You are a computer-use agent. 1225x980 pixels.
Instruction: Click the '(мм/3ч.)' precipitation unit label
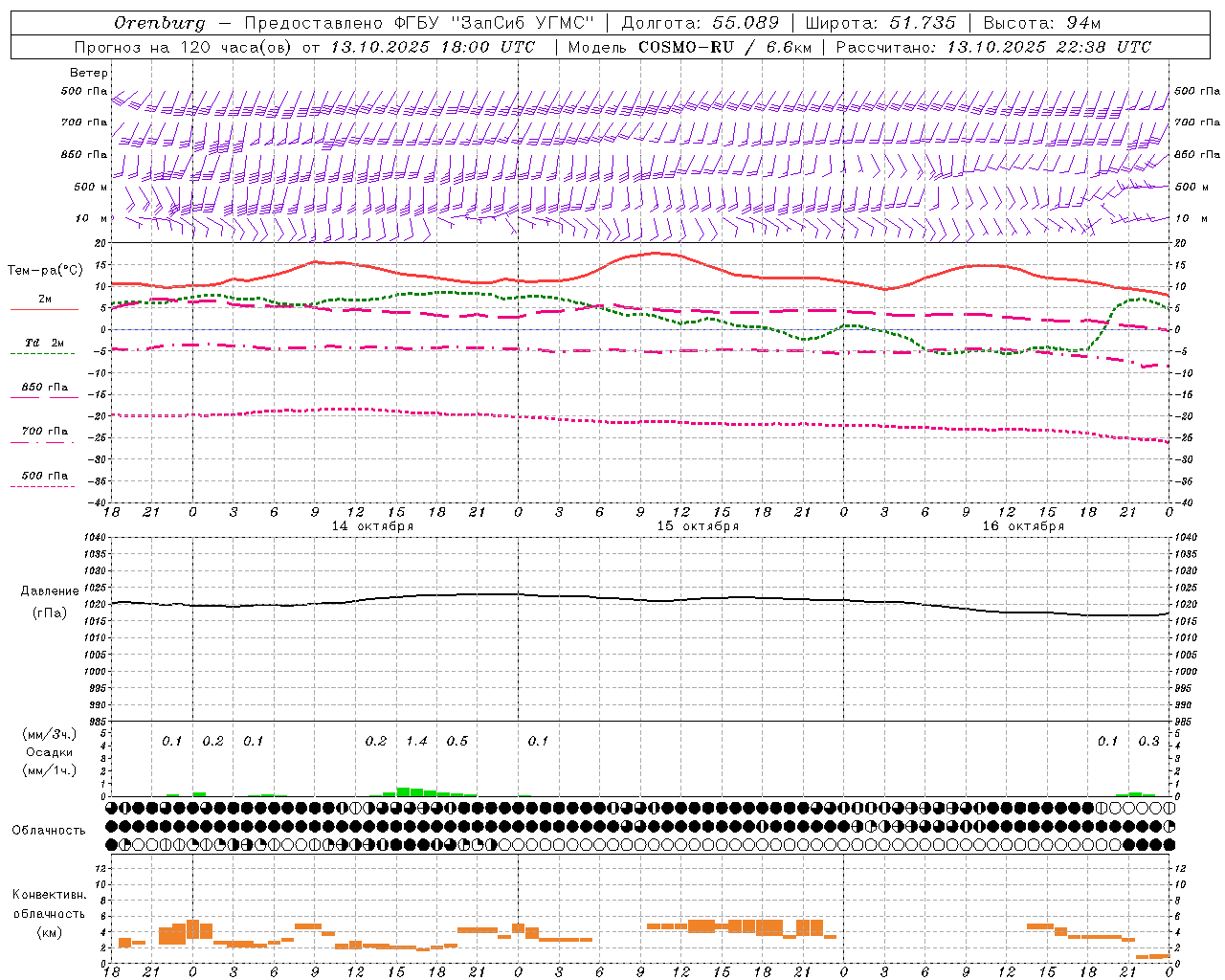(x=50, y=734)
